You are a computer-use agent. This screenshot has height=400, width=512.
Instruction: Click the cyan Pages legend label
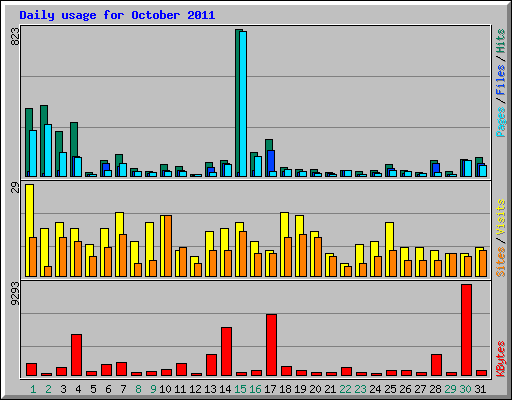click(x=500, y=122)
